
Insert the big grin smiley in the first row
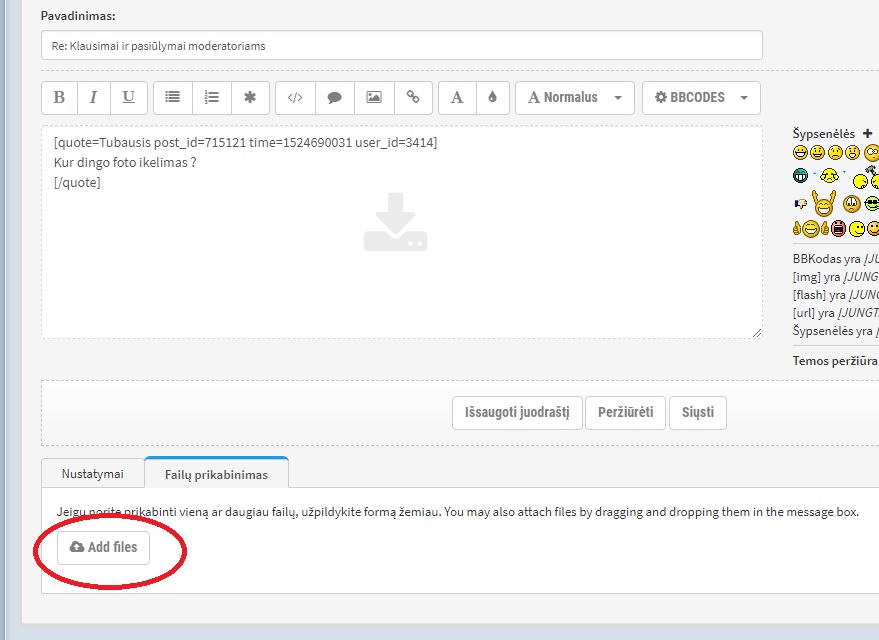(x=801, y=152)
